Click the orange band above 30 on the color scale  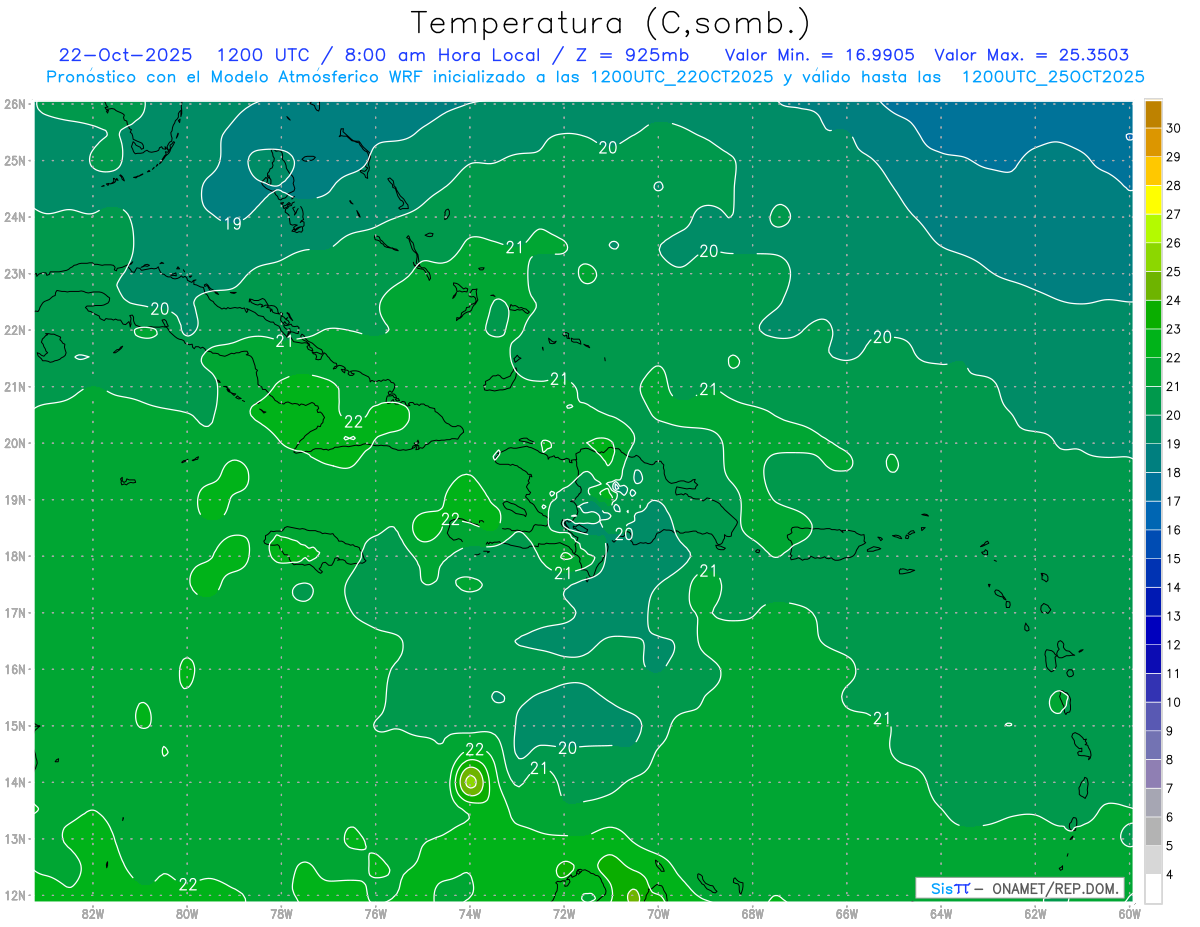[x=1153, y=114]
